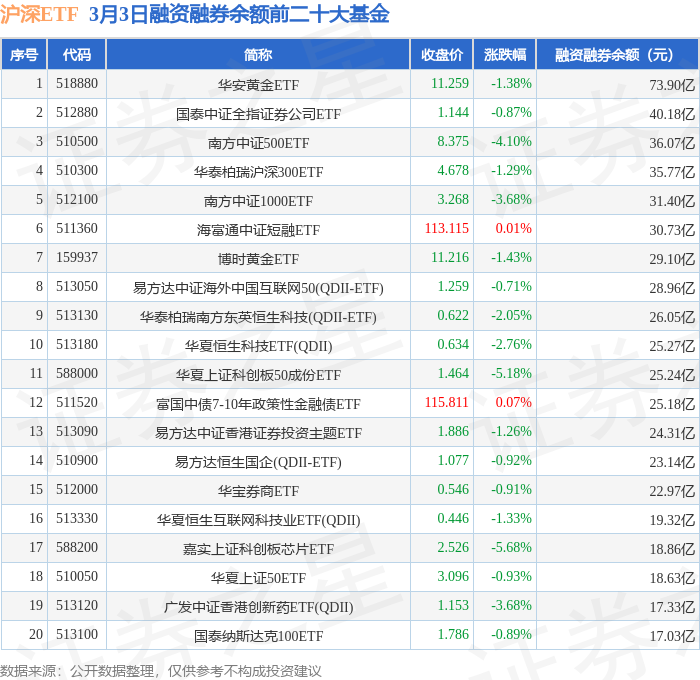Select 华泰柏瑞南方东英恒生科技(QDII-ETF)
Viewport: 700px width, 680px height.
[258, 317]
